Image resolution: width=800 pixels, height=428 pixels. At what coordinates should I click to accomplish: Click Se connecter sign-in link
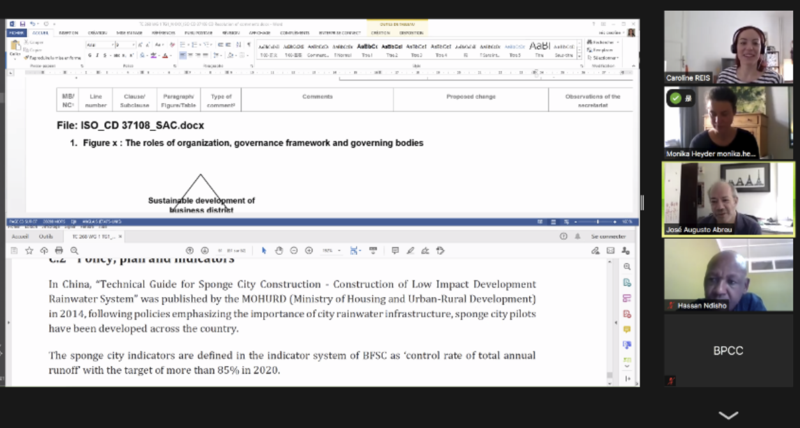pos(611,237)
